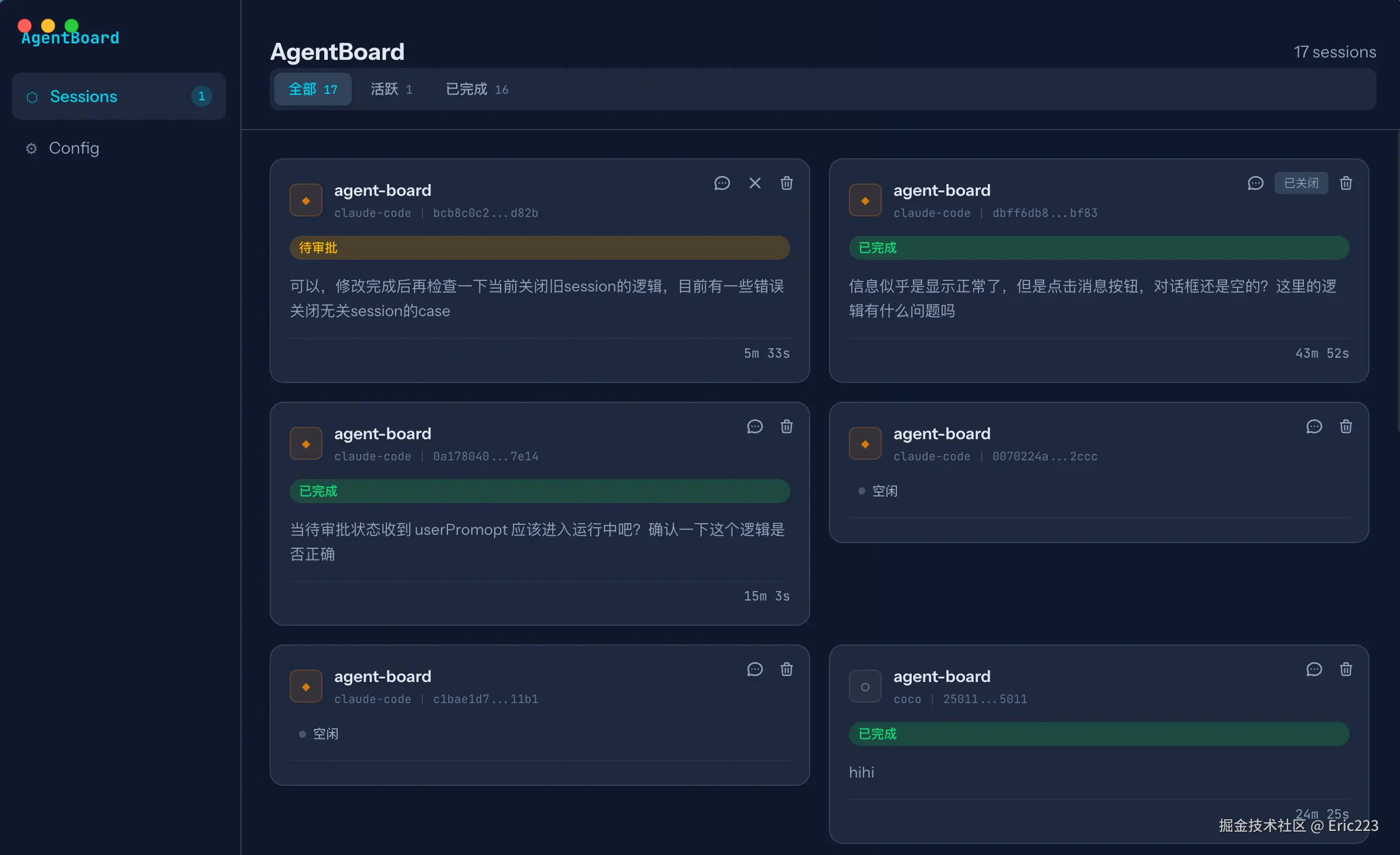Delete session bcb8c0c2...d82b with trash icon
1400x855 pixels.
[x=786, y=184]
